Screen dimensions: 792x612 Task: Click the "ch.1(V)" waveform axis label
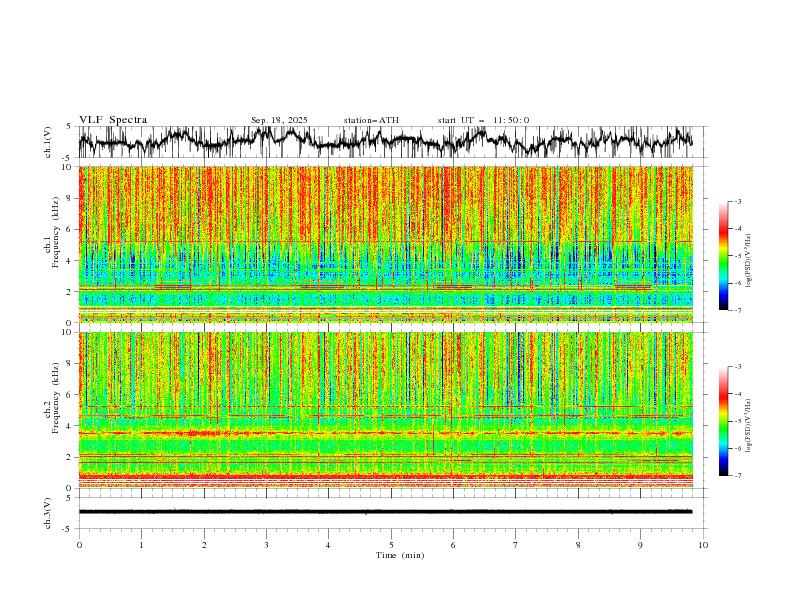point(48,142)
